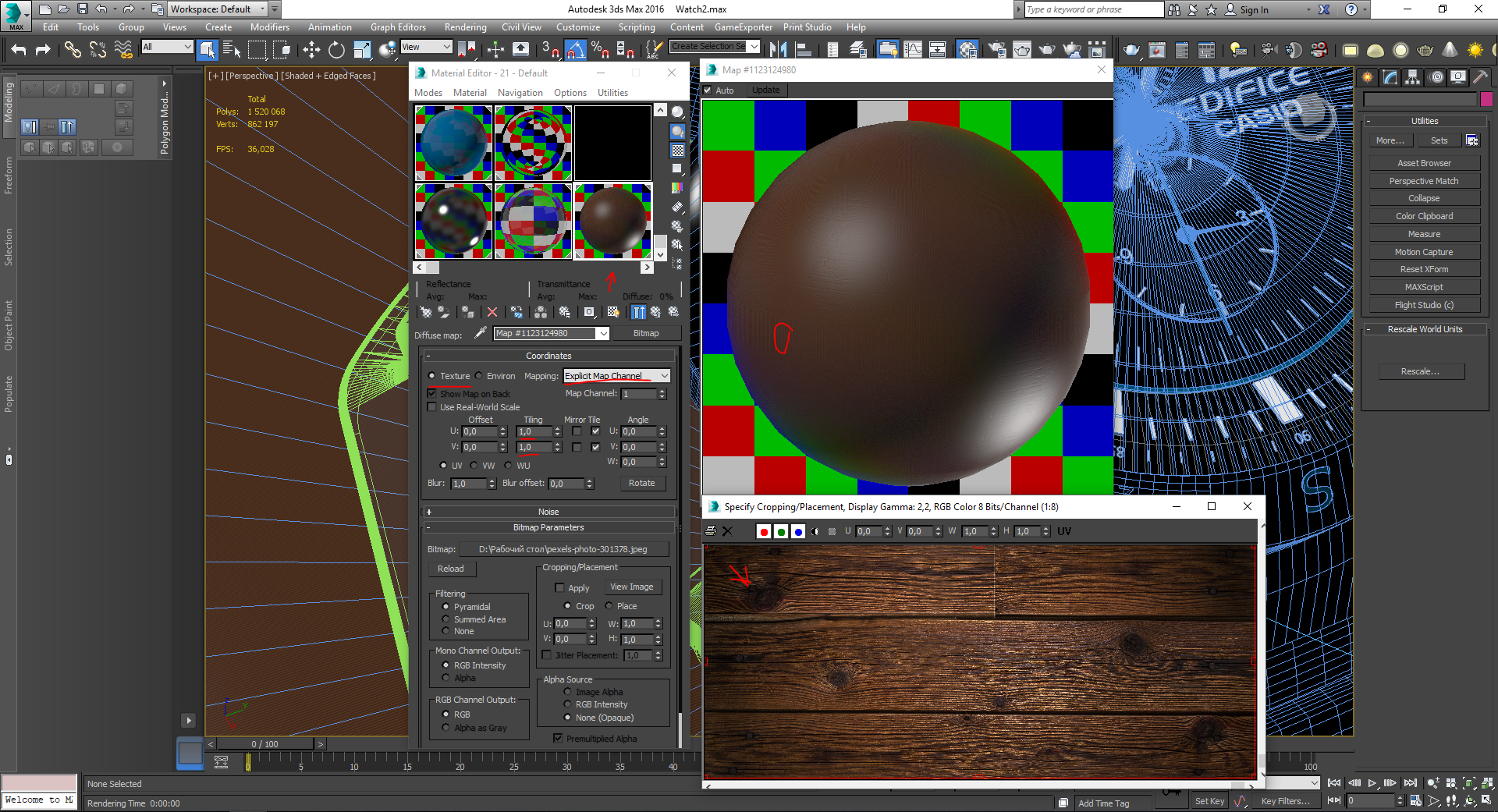Image resolution: width=1498 pixels, height=812 pixels.
Task: Enable Use Real-World Scale checkbox
Action: (x=432, y=407)
